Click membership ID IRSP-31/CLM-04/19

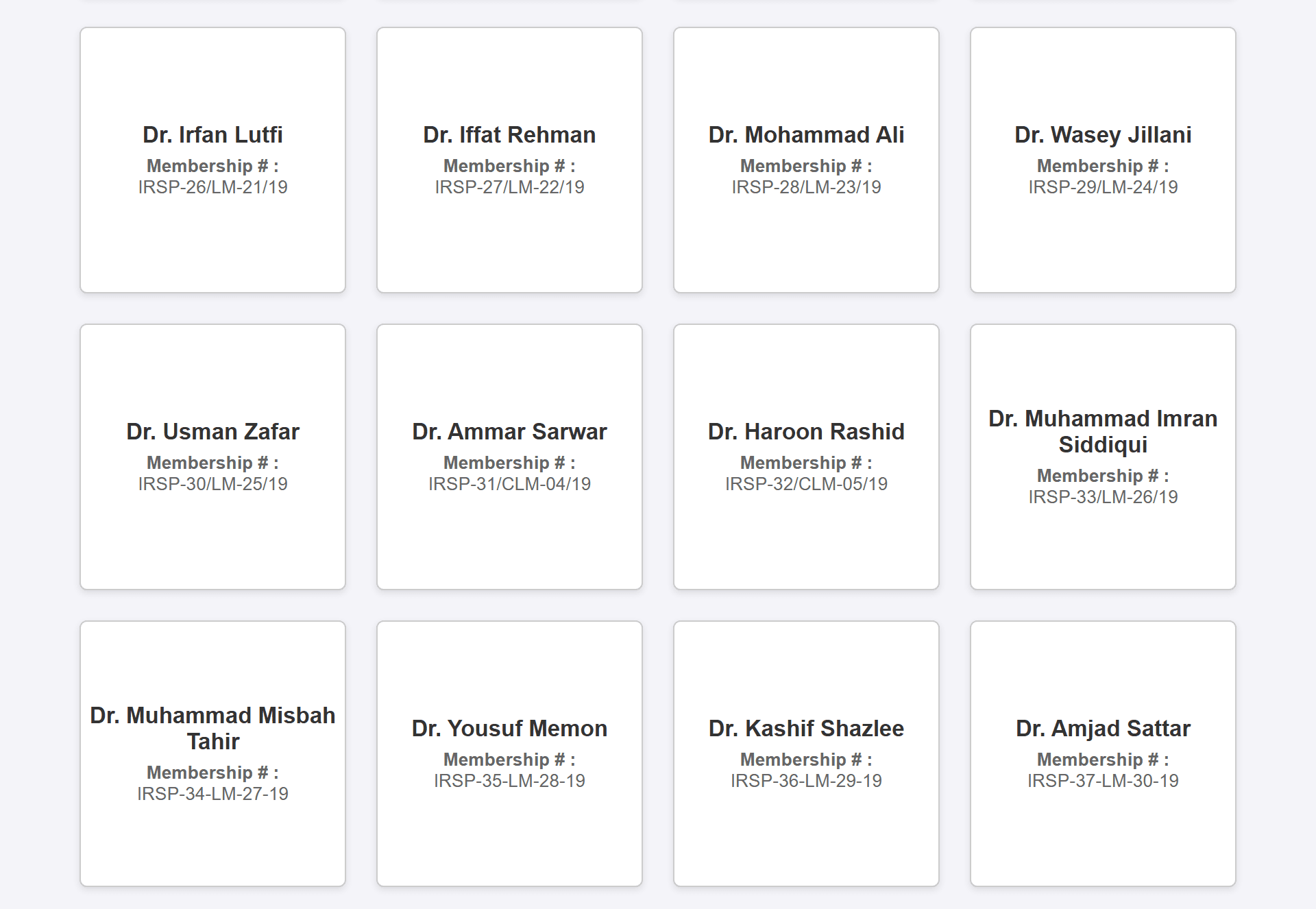point(509,484)
